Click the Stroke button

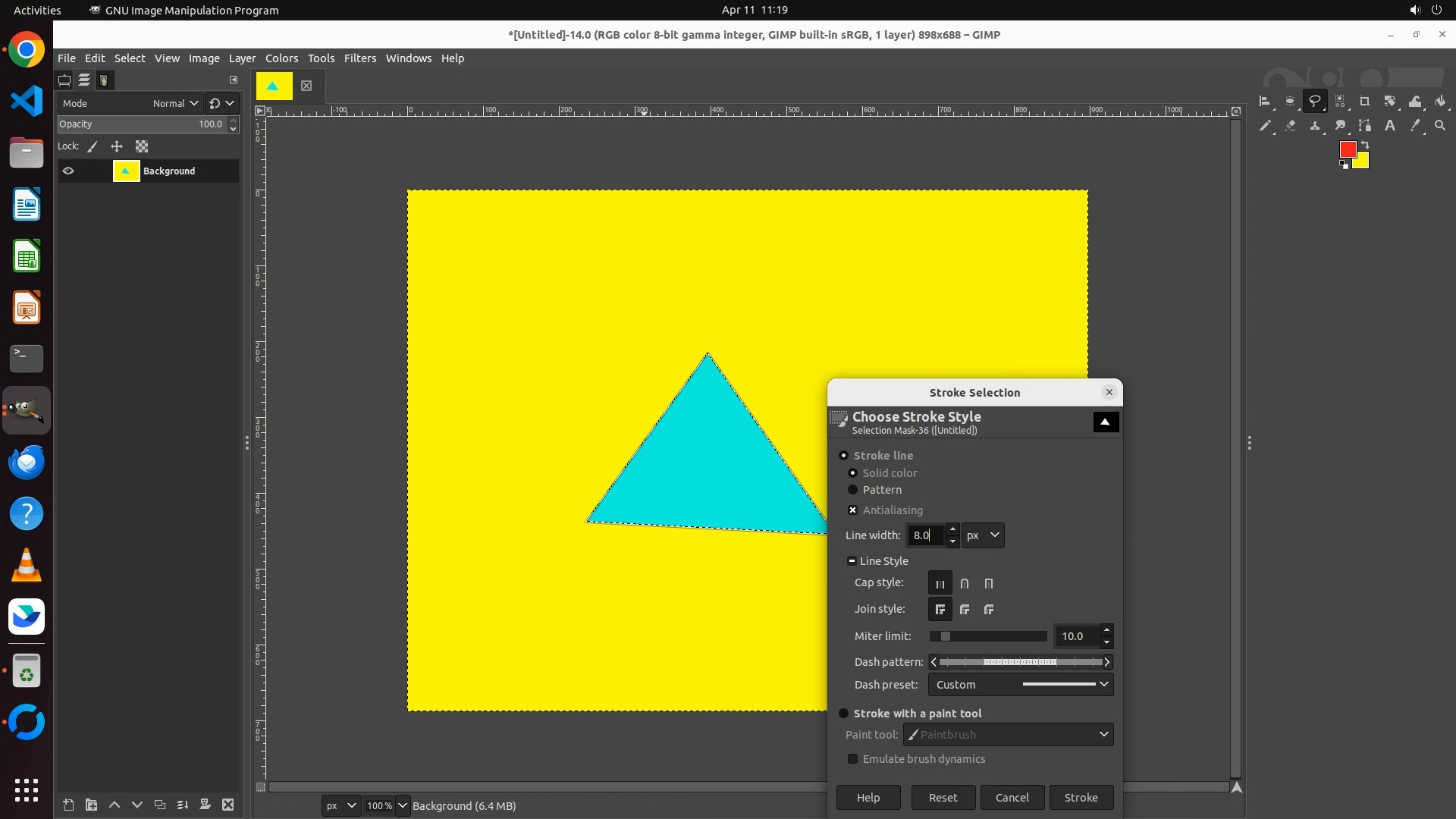[1081, 798]
